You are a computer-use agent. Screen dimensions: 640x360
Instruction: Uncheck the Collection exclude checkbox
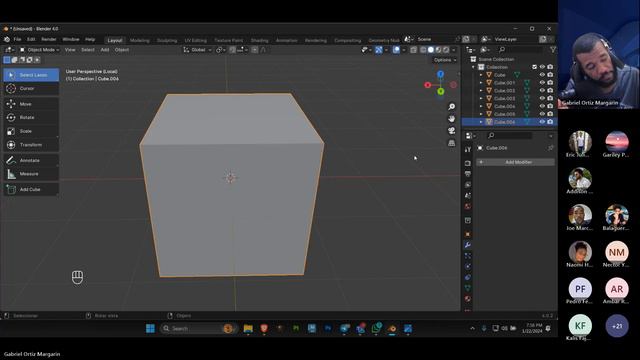534,67
